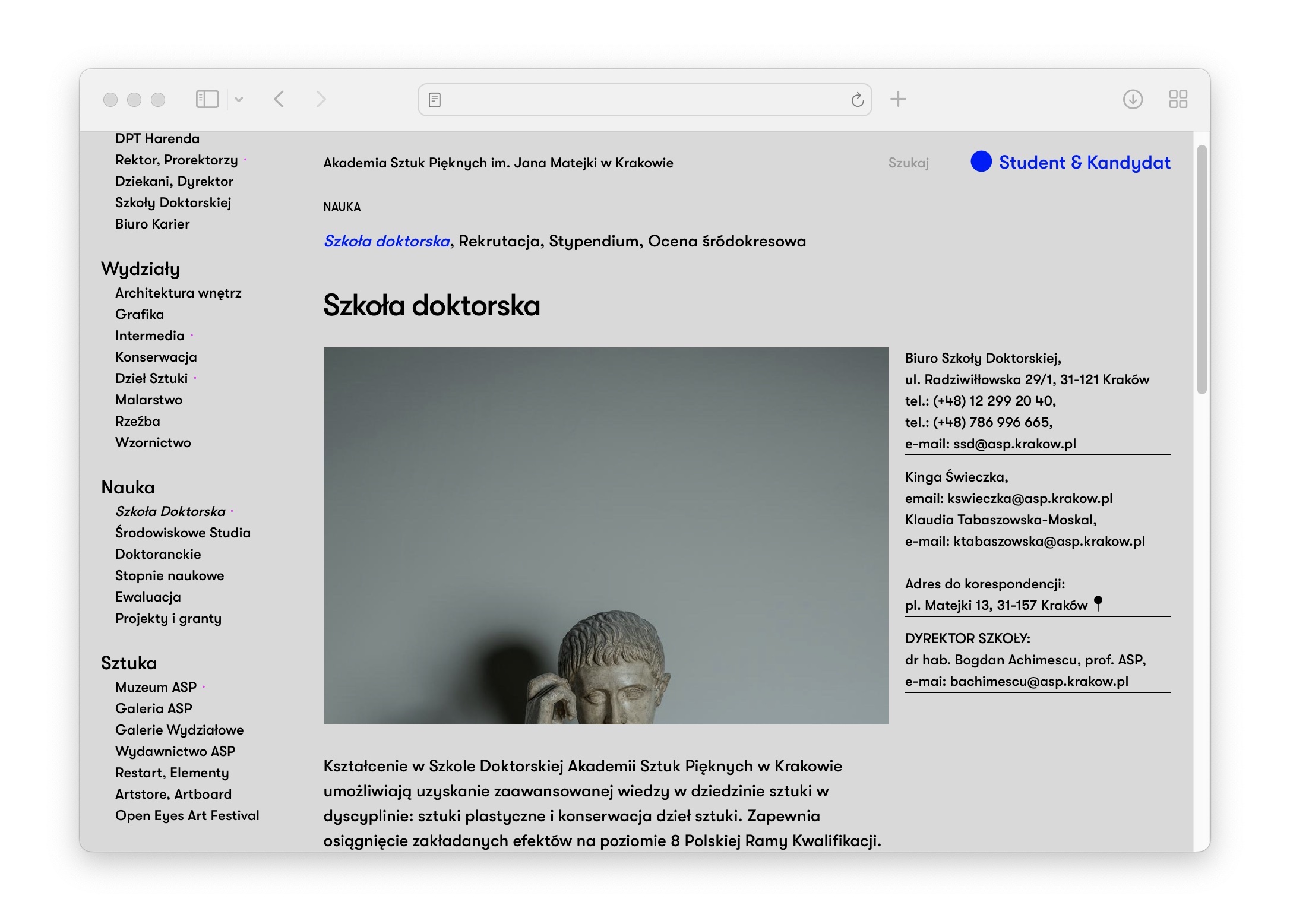This screenshot has width=1290, height=924.
Task: Switch to the Stypendium tab
Action: click(x=594, y=241)
